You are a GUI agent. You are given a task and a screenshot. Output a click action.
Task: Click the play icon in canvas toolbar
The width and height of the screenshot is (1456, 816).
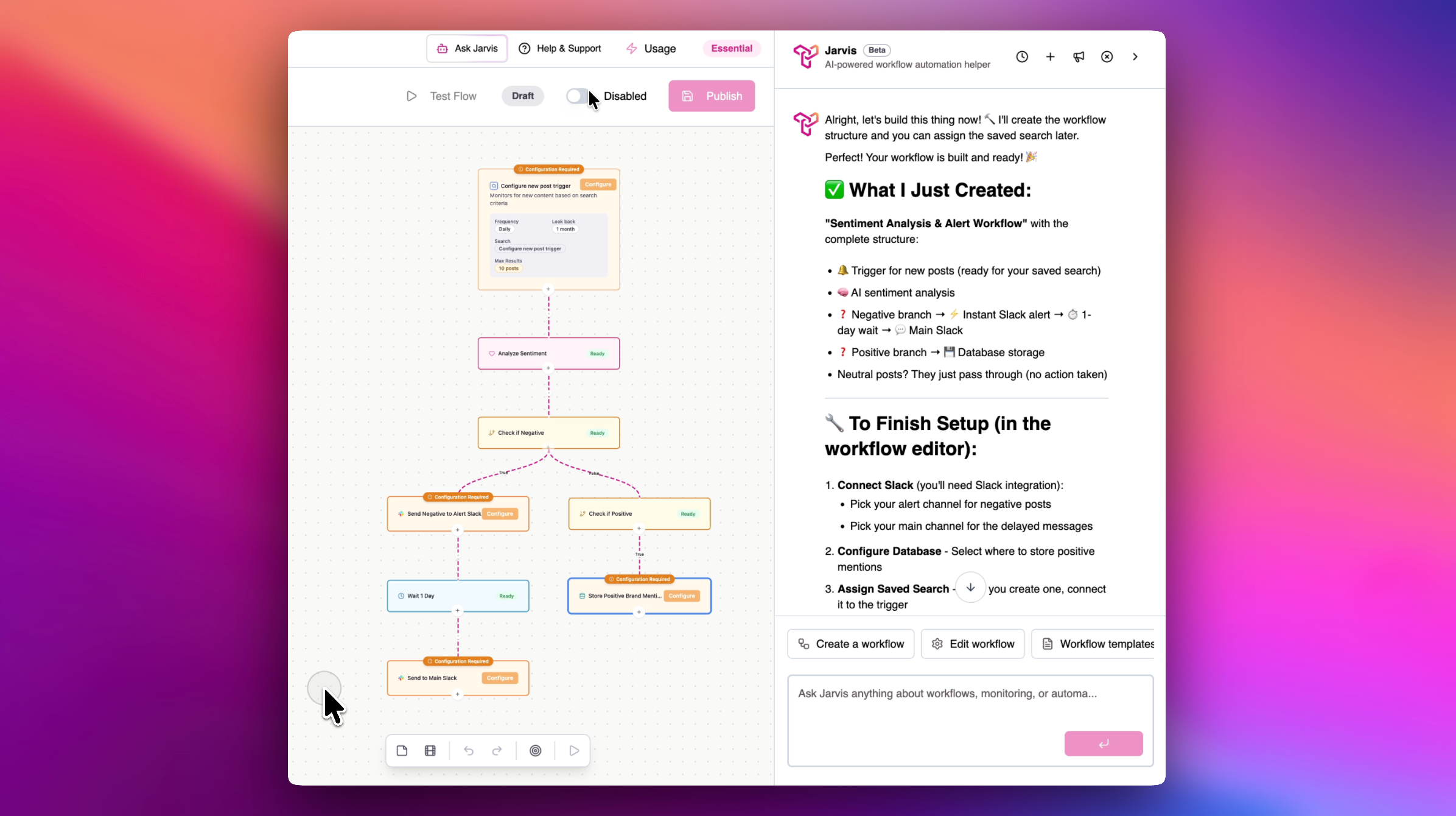[x=574, y=751]
